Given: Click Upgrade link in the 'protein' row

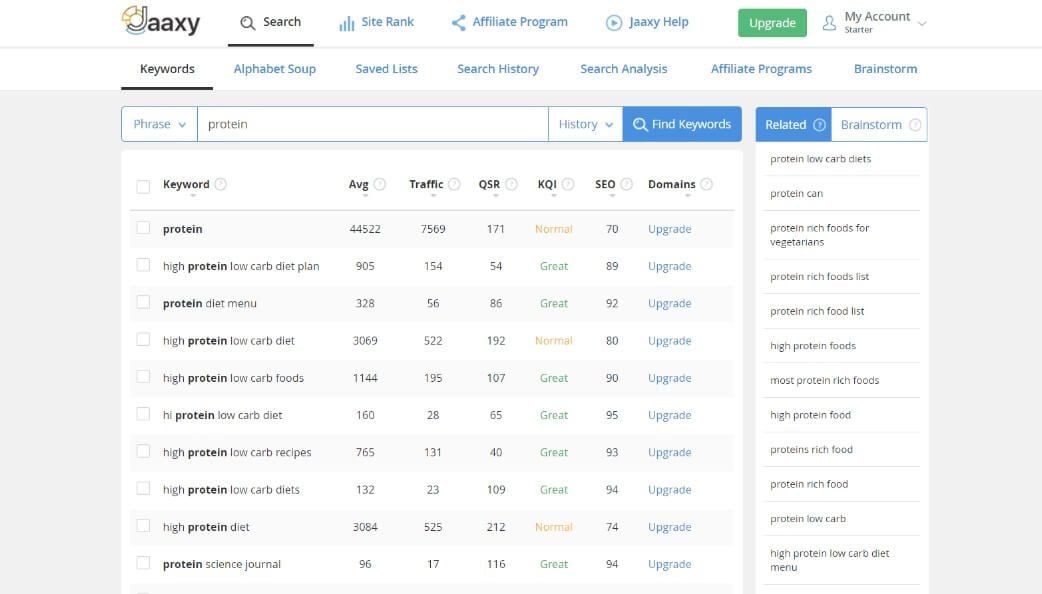Looking at the screenshot, I should coord(669,229).
